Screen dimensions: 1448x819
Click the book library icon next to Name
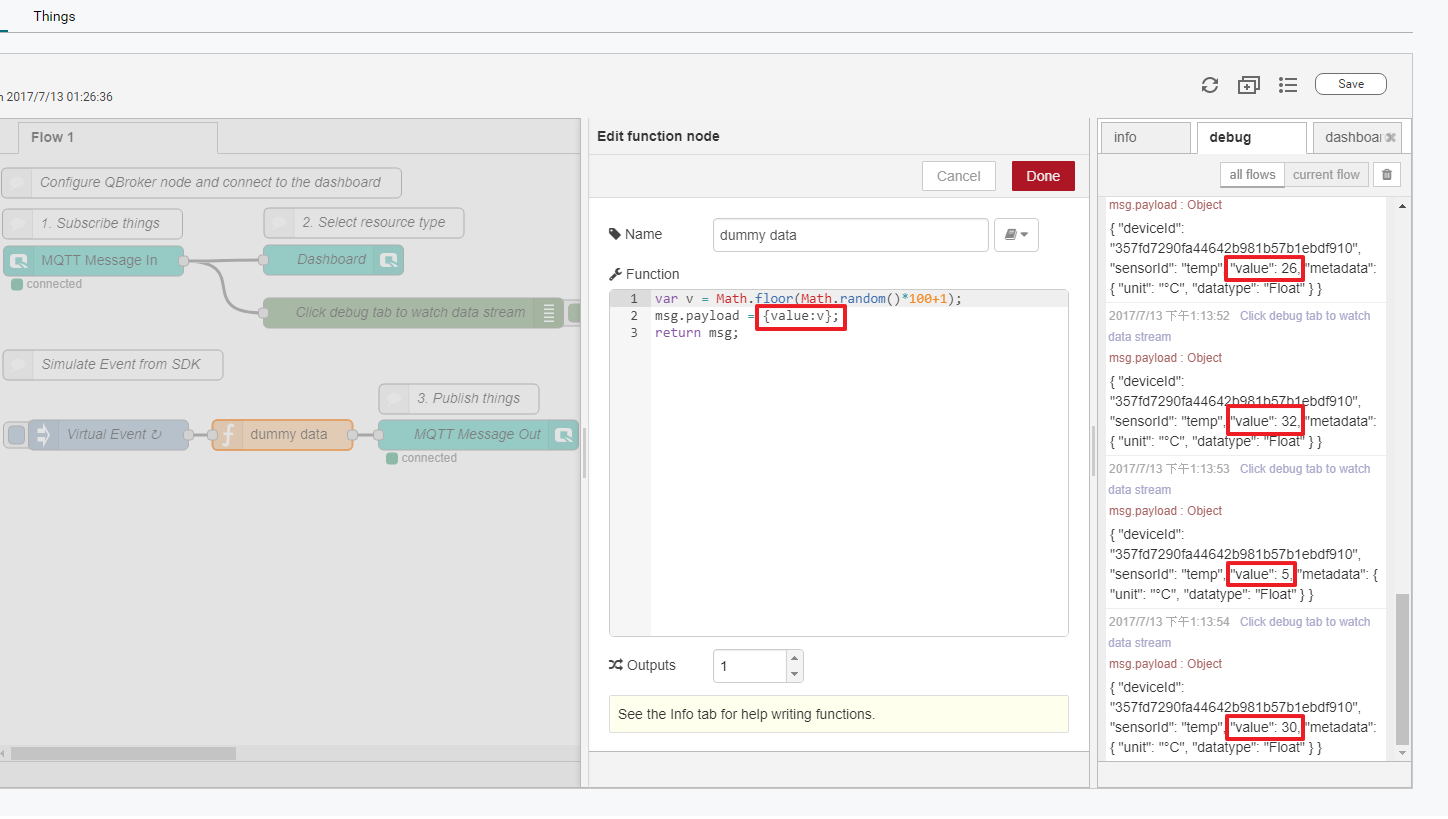(x=1016, y=235)
